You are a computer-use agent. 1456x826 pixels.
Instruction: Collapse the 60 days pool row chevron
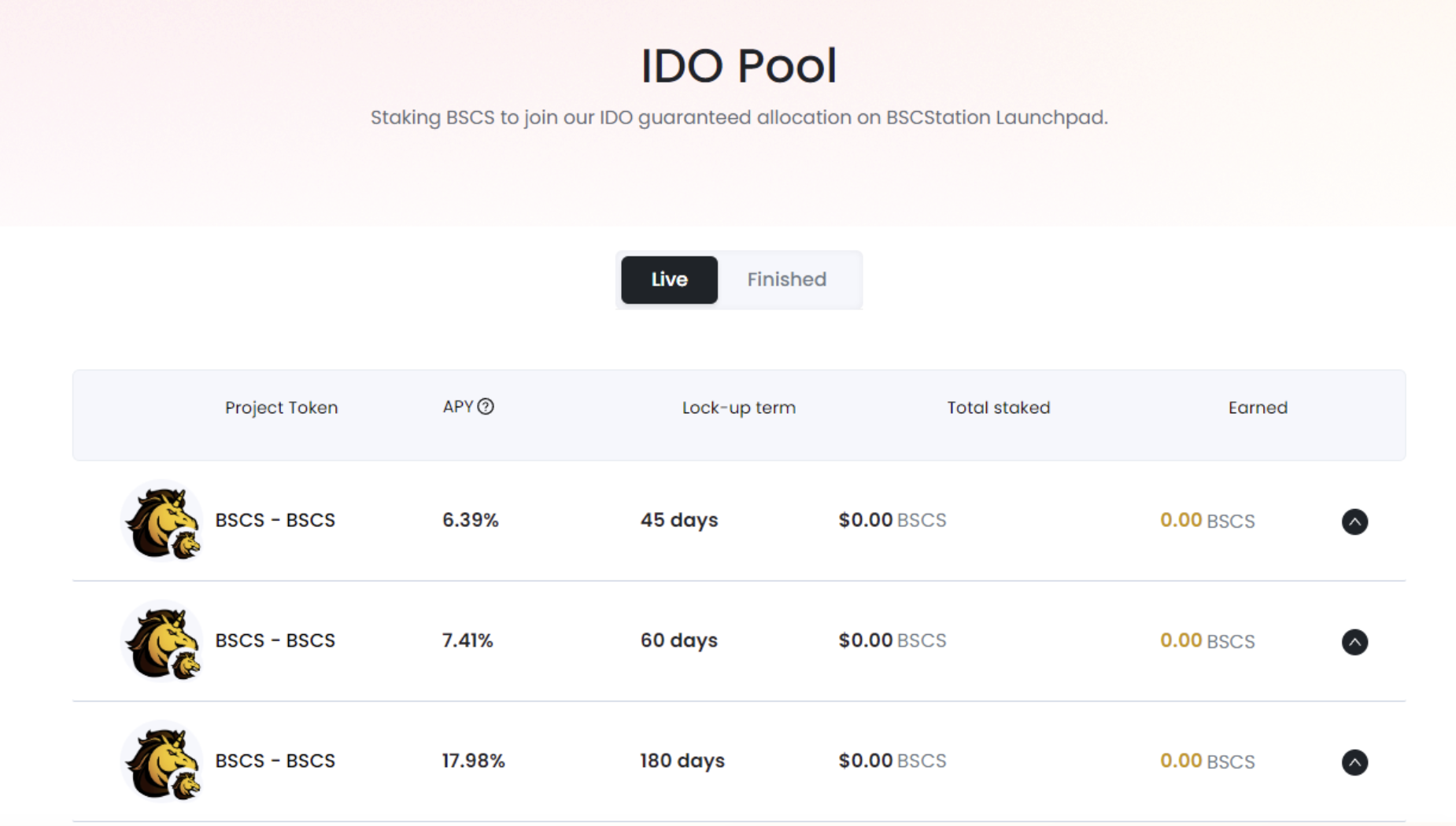pyautogui.click(x=1354, y=642)
